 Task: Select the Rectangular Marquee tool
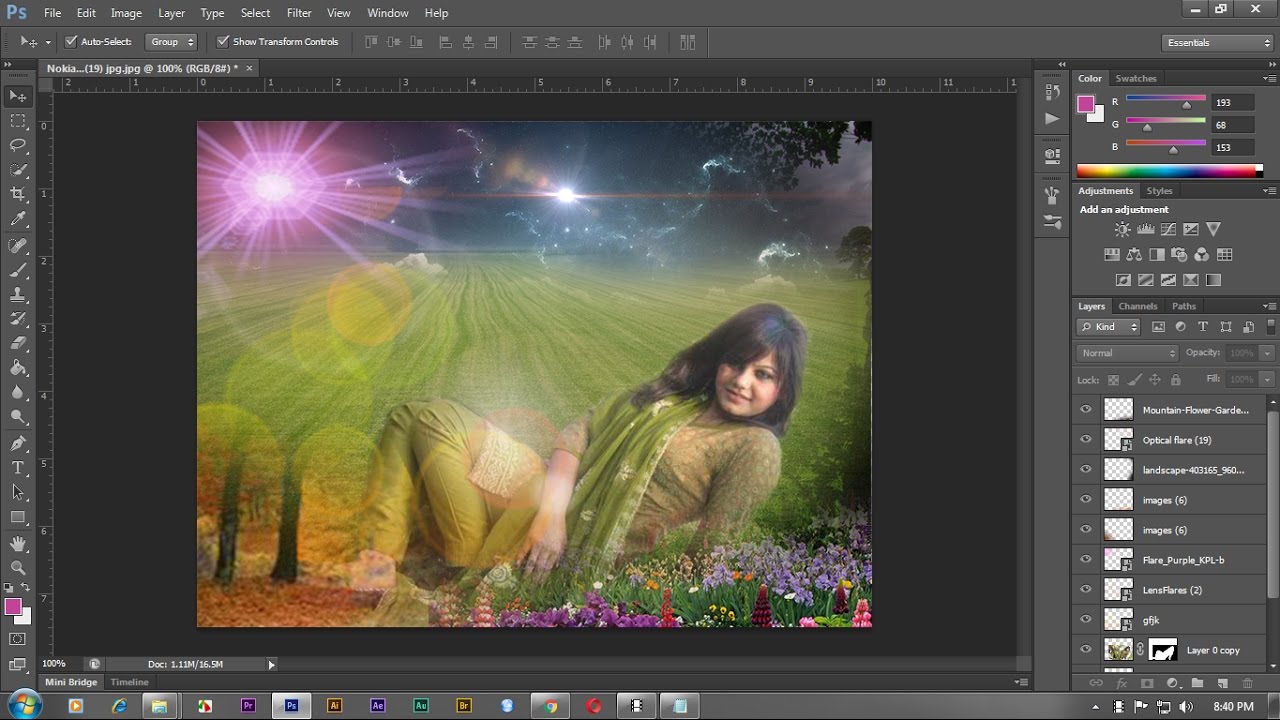[x=18, y=121]
